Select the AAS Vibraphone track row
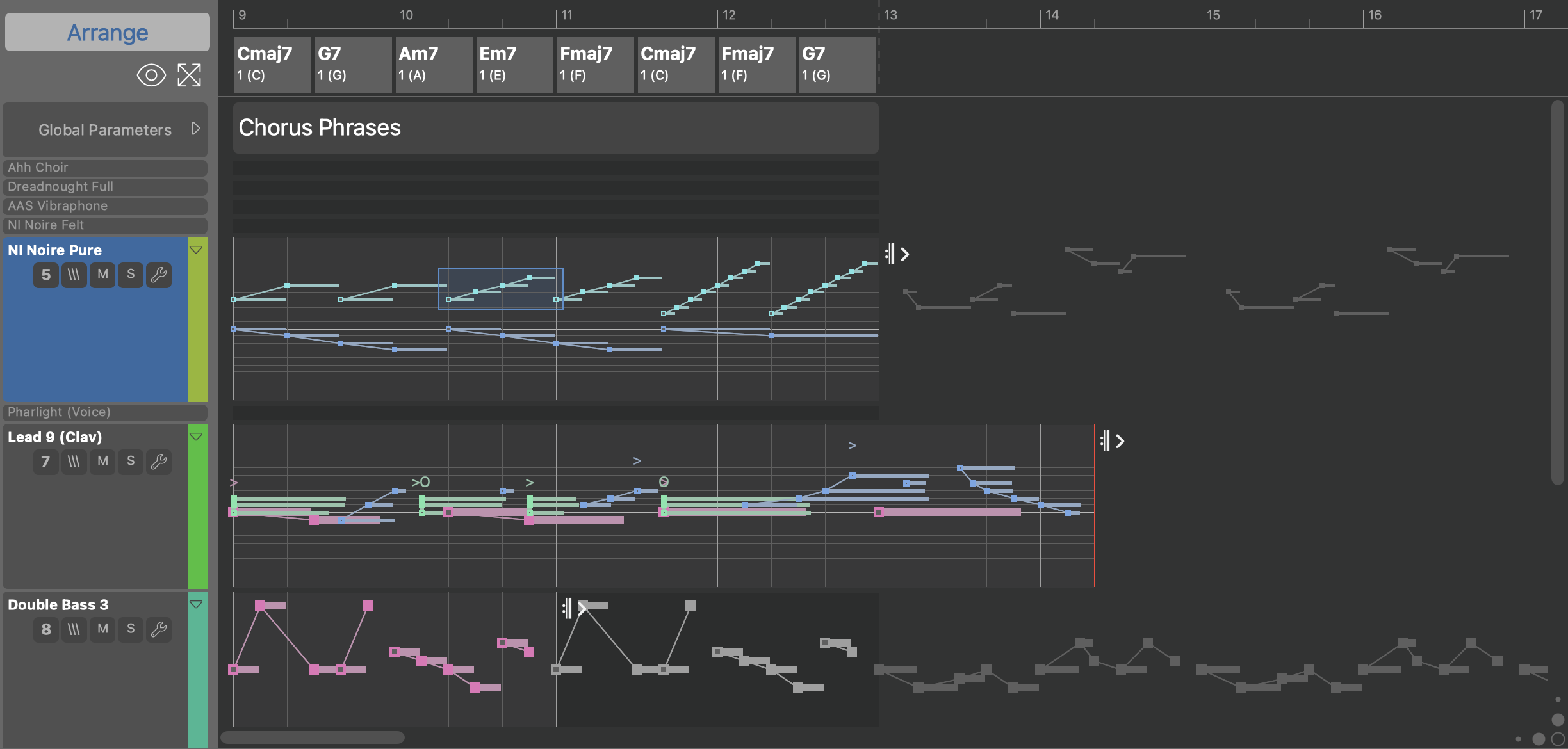Screen dimensions: 1568x749 [105, 206]
